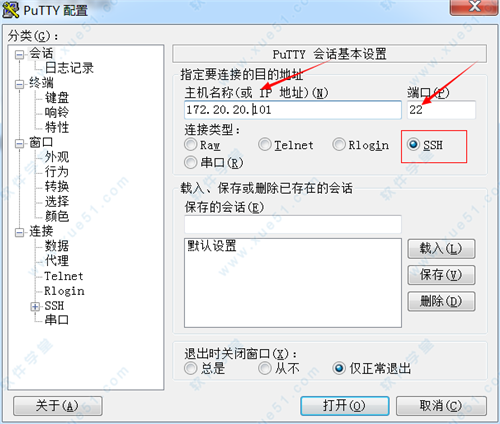Click the 载入(L) button

441,248
